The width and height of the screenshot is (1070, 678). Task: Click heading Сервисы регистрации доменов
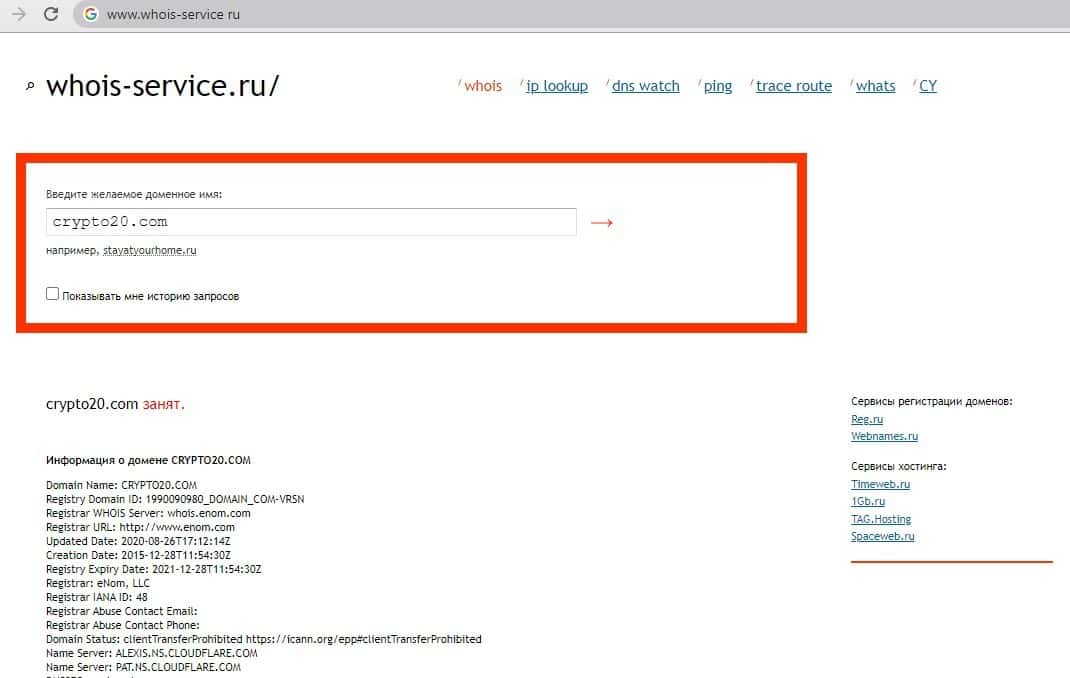pyautogui.click(x=931, y=401)
